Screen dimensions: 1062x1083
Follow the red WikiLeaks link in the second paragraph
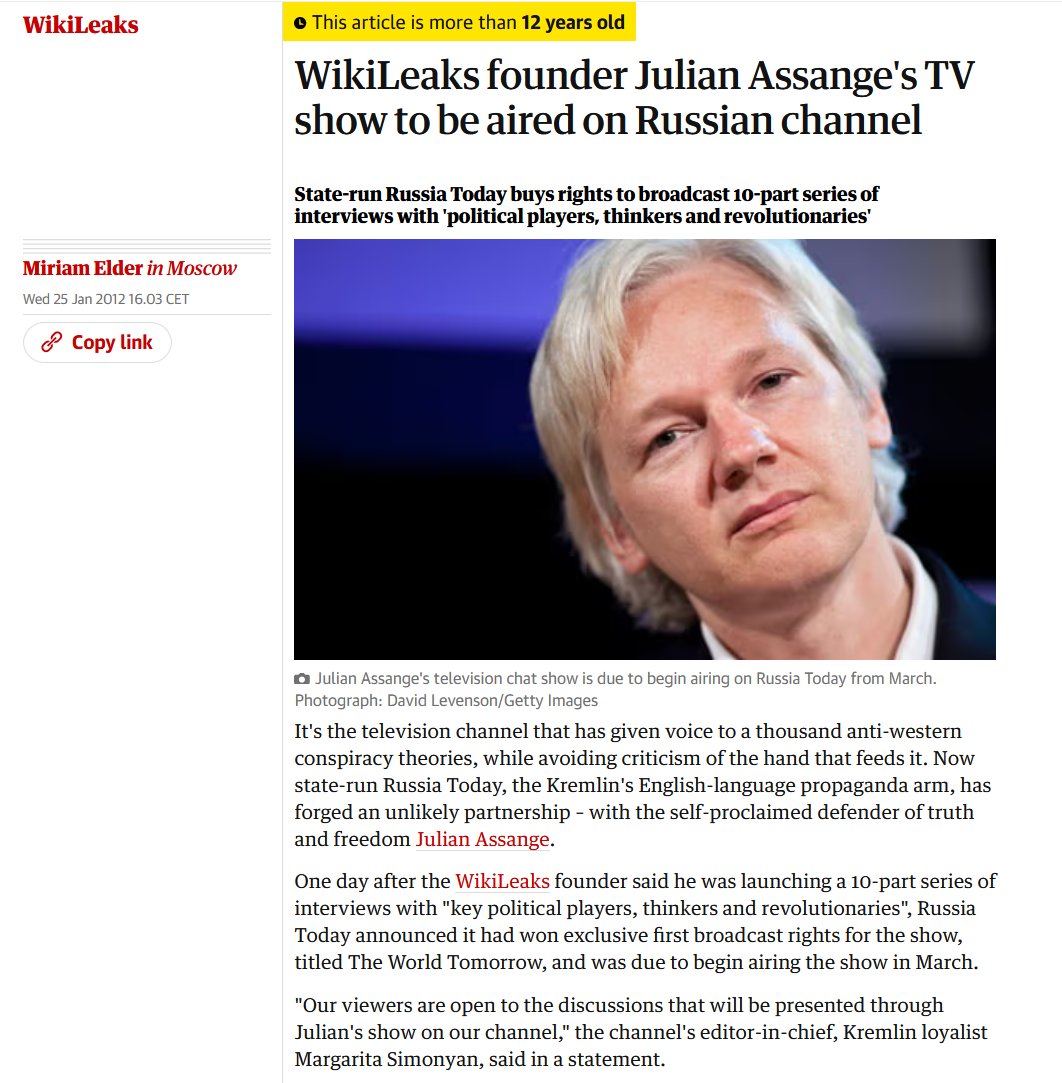pos(502,881)
